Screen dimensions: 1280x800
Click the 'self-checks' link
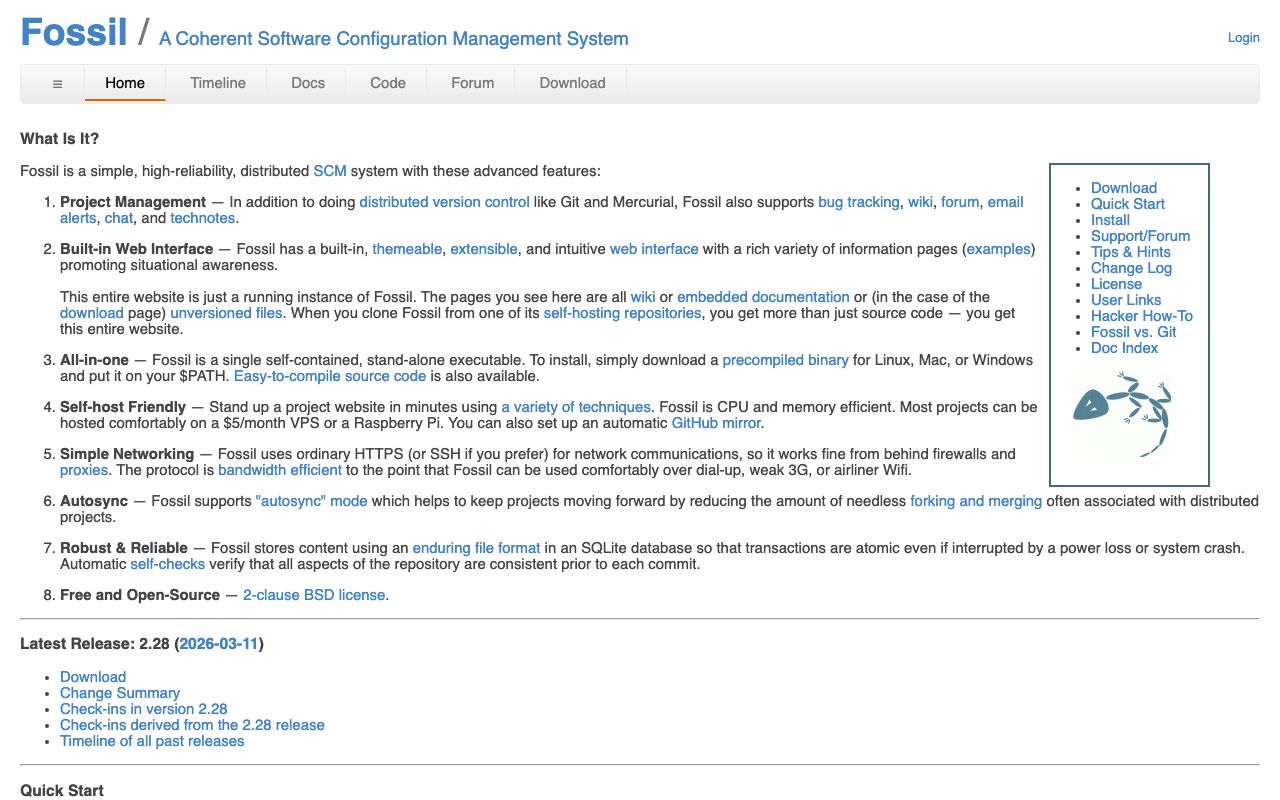168,564
